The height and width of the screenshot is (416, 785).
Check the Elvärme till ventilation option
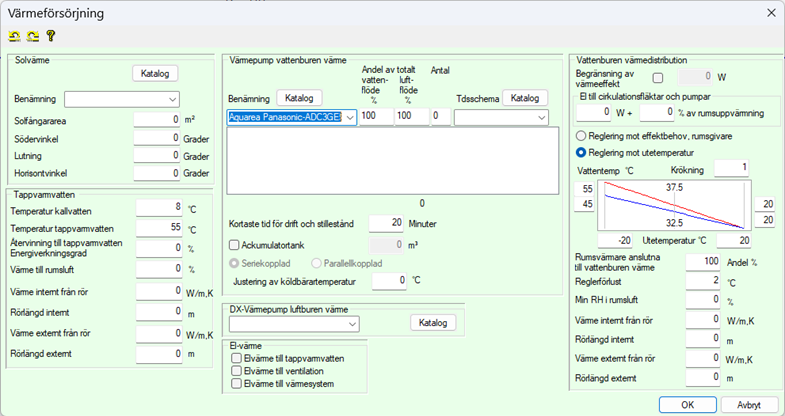236,371
